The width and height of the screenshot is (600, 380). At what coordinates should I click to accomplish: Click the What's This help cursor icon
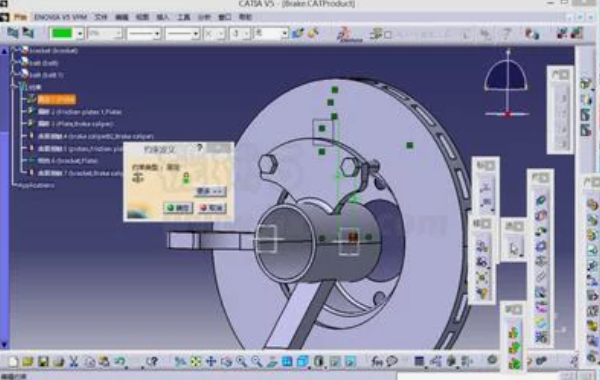click(152, 361)
